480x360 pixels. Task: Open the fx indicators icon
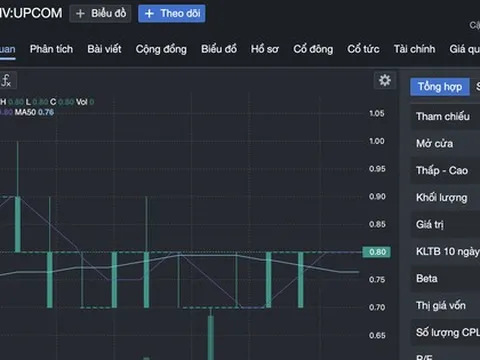pos(7,80)
